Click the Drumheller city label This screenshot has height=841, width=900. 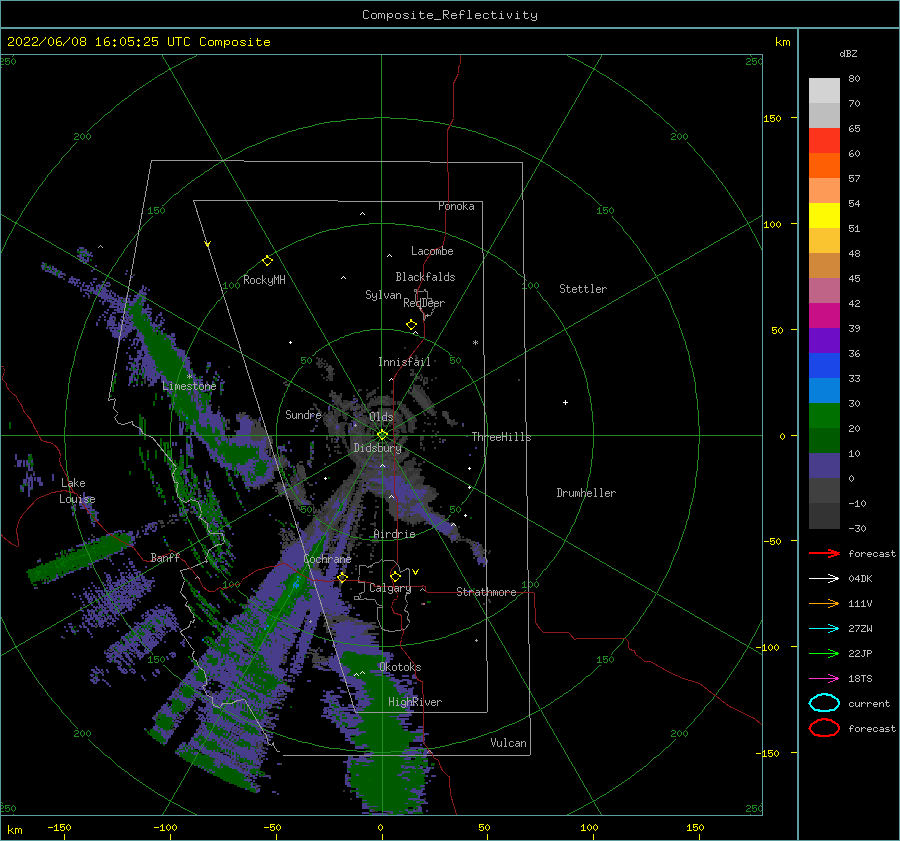click(x=586, y=493)
